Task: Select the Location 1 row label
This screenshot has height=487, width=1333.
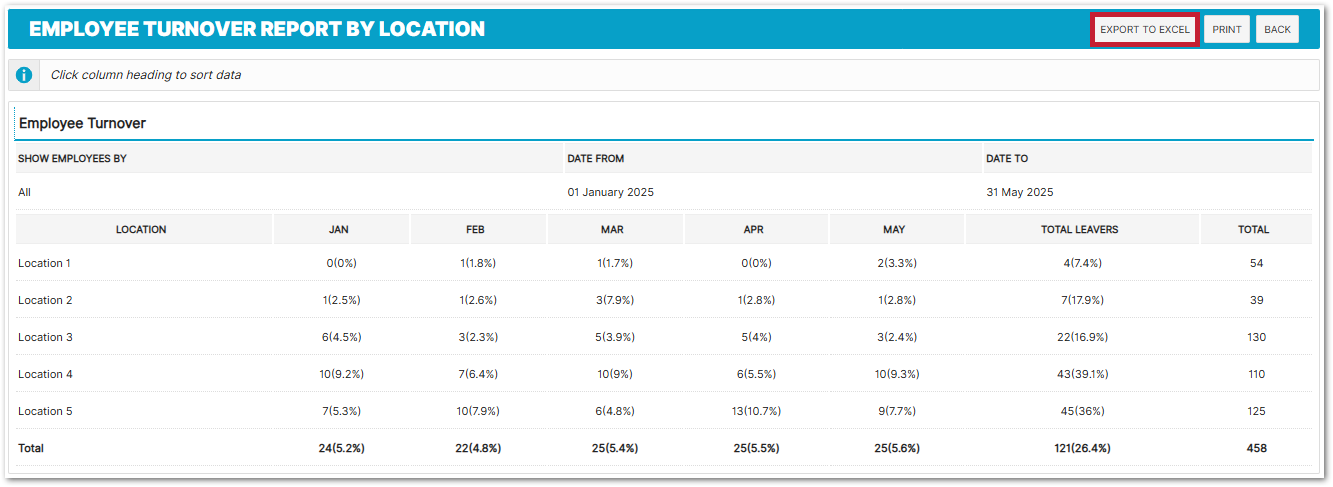Action: point(45,263)
